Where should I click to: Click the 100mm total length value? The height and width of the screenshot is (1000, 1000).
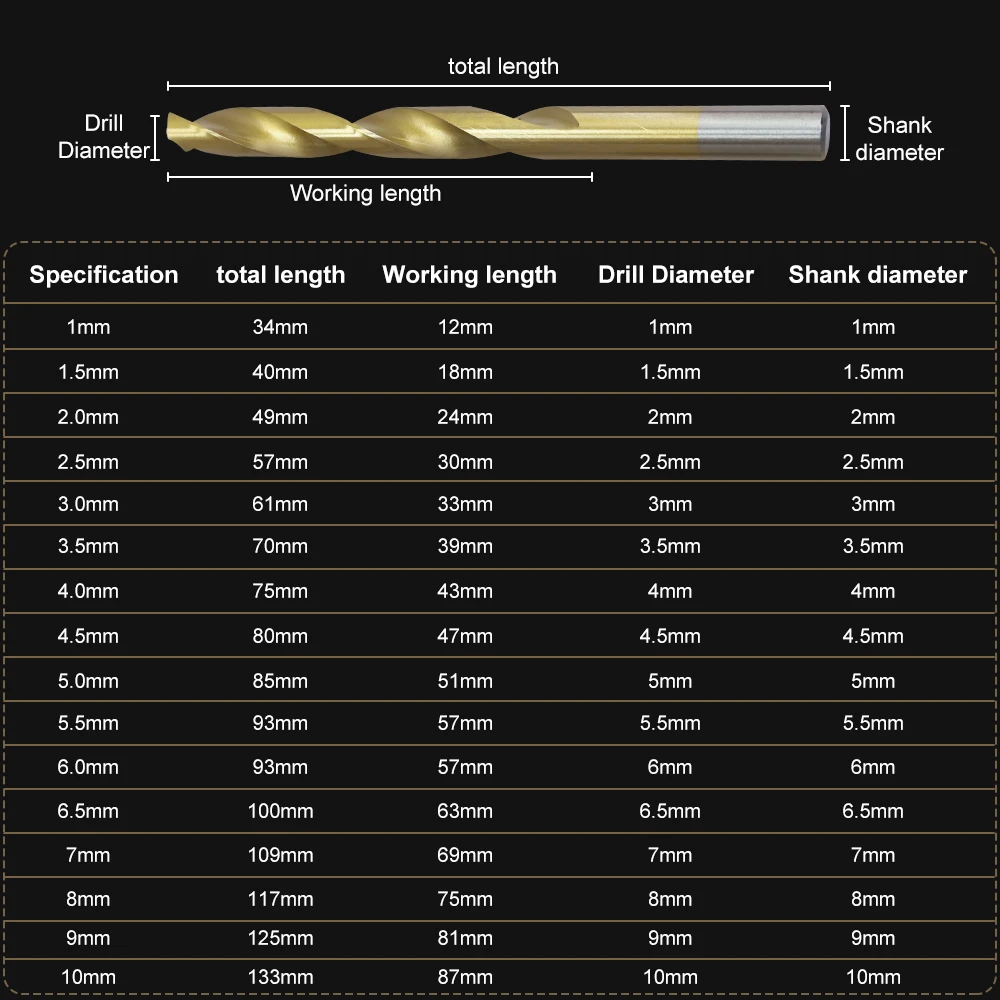[x=281, y=811]
